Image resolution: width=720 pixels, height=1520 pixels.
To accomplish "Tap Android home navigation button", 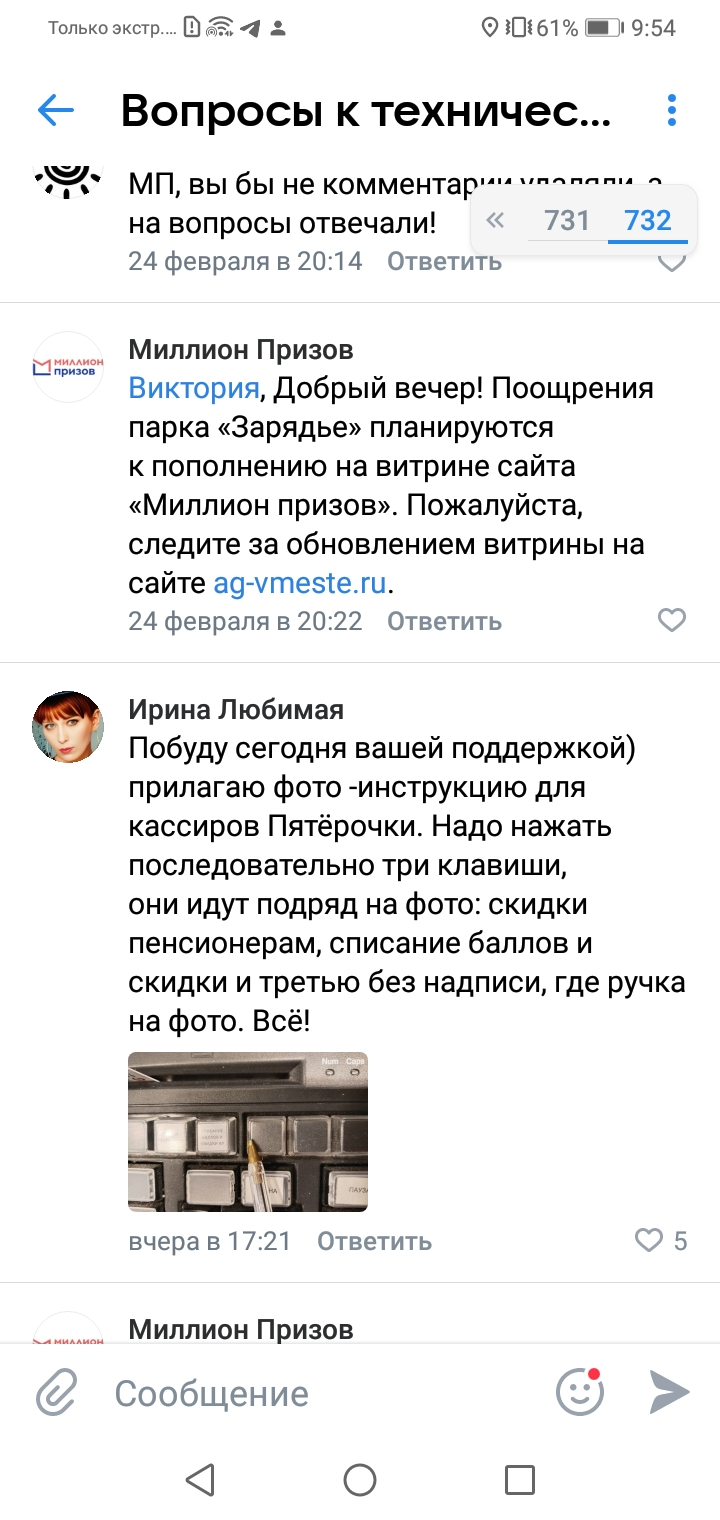I will pyautogui.click(x=360, y=1480).
